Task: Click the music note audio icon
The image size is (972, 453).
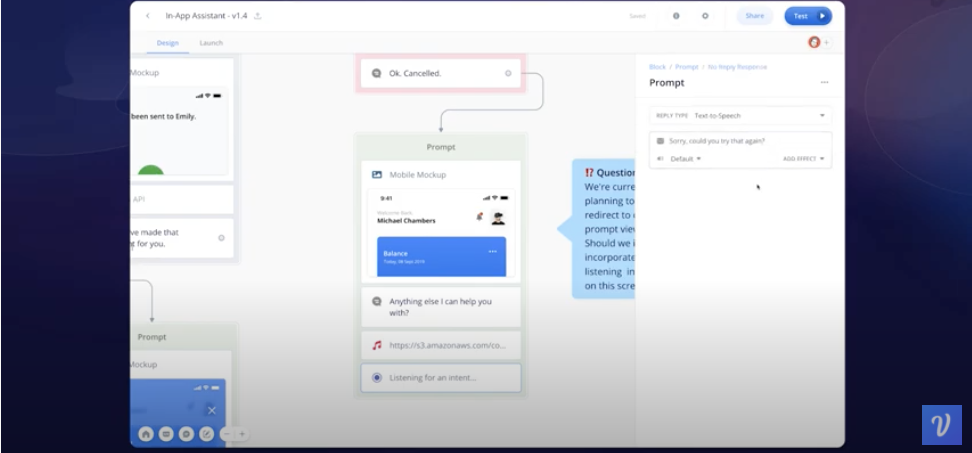Action: point(376,345)
